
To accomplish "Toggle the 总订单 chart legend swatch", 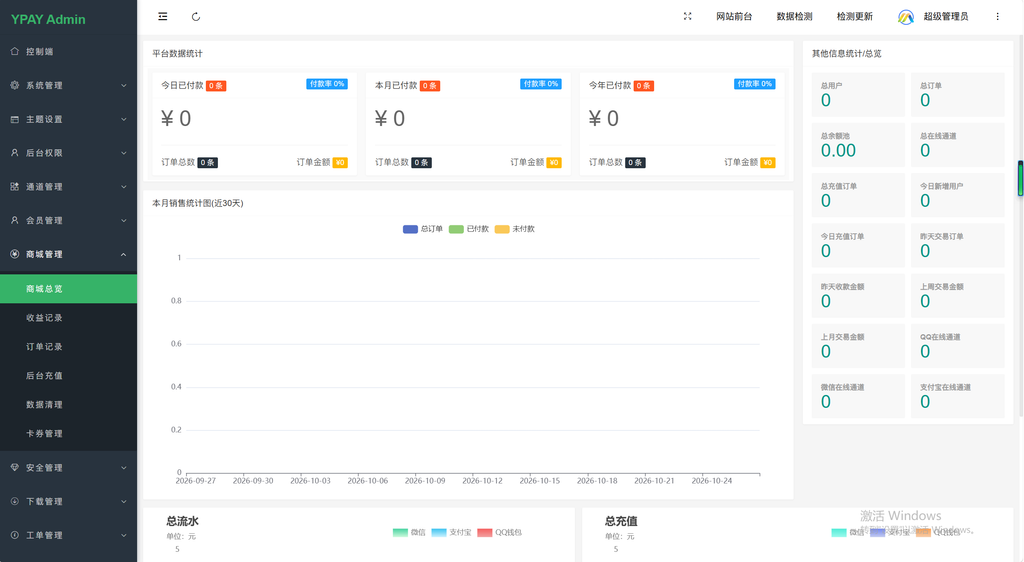I will [x=410, y=229].
